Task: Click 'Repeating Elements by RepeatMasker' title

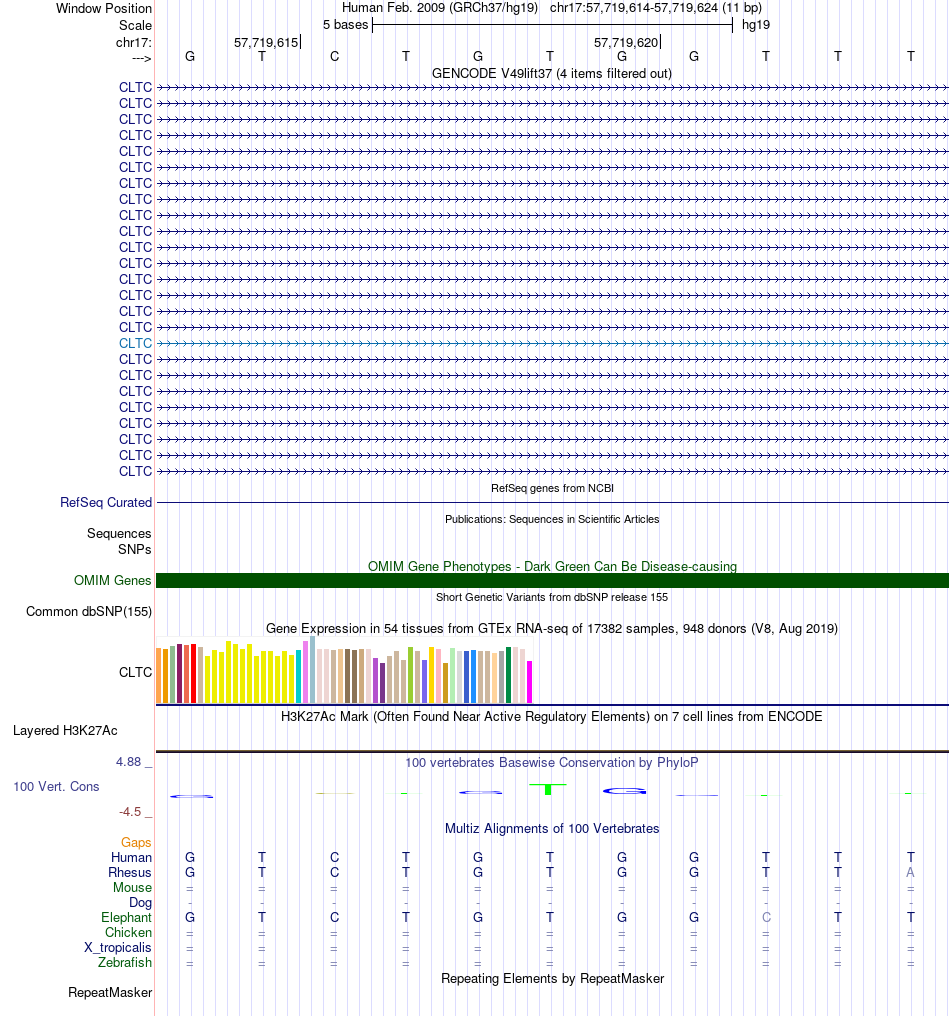Action: 552,978
